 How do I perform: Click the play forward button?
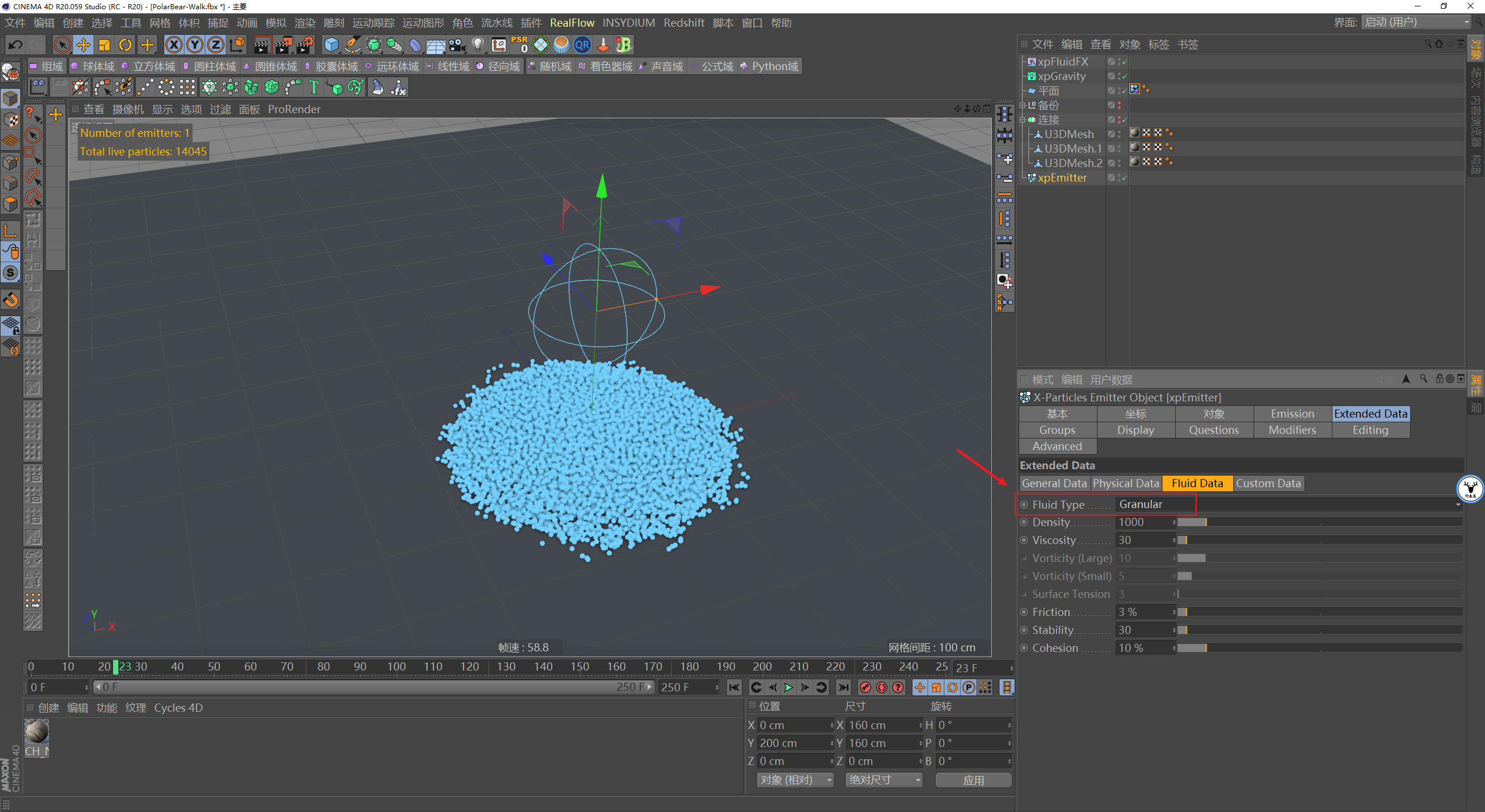tap(788, 687)
